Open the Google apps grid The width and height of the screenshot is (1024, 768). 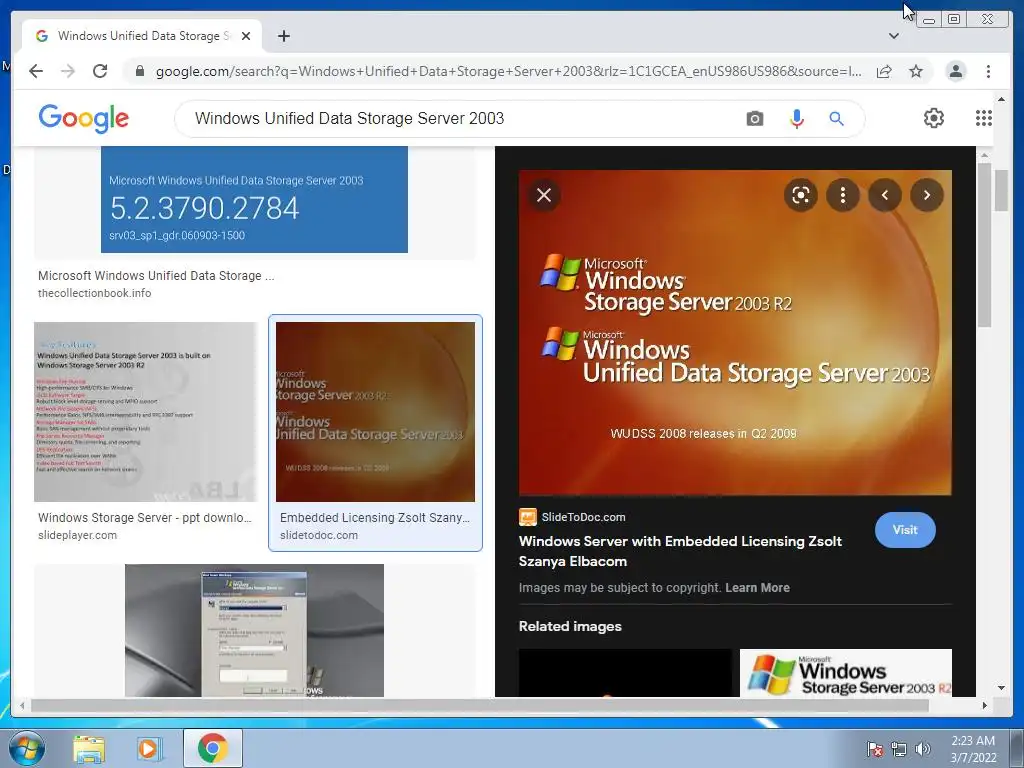984,118
